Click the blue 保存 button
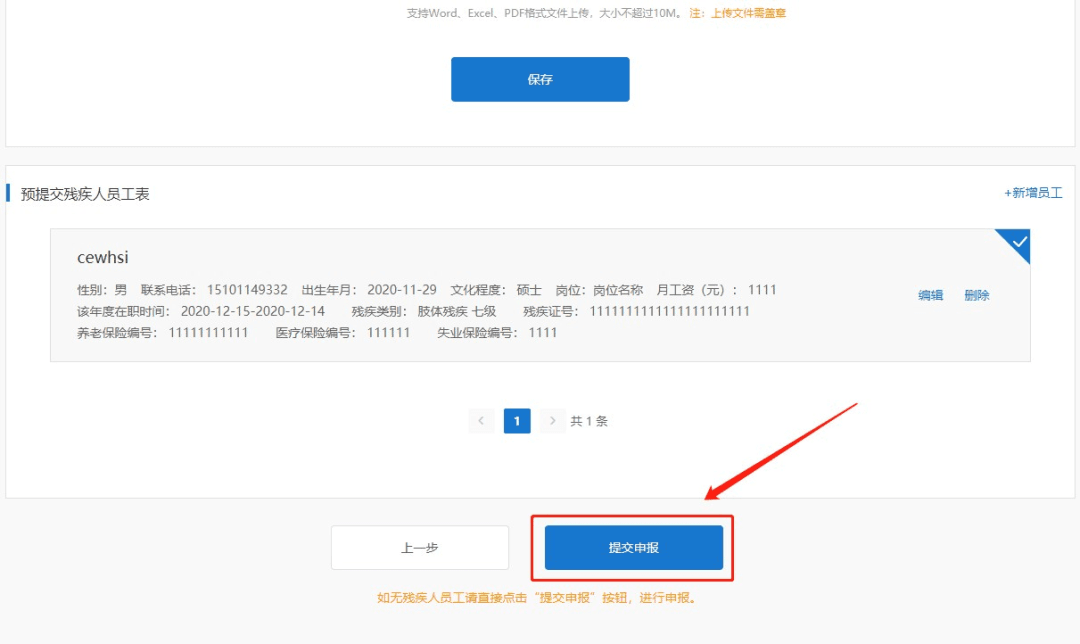The image size is (1080, 644). coord(540,79)
